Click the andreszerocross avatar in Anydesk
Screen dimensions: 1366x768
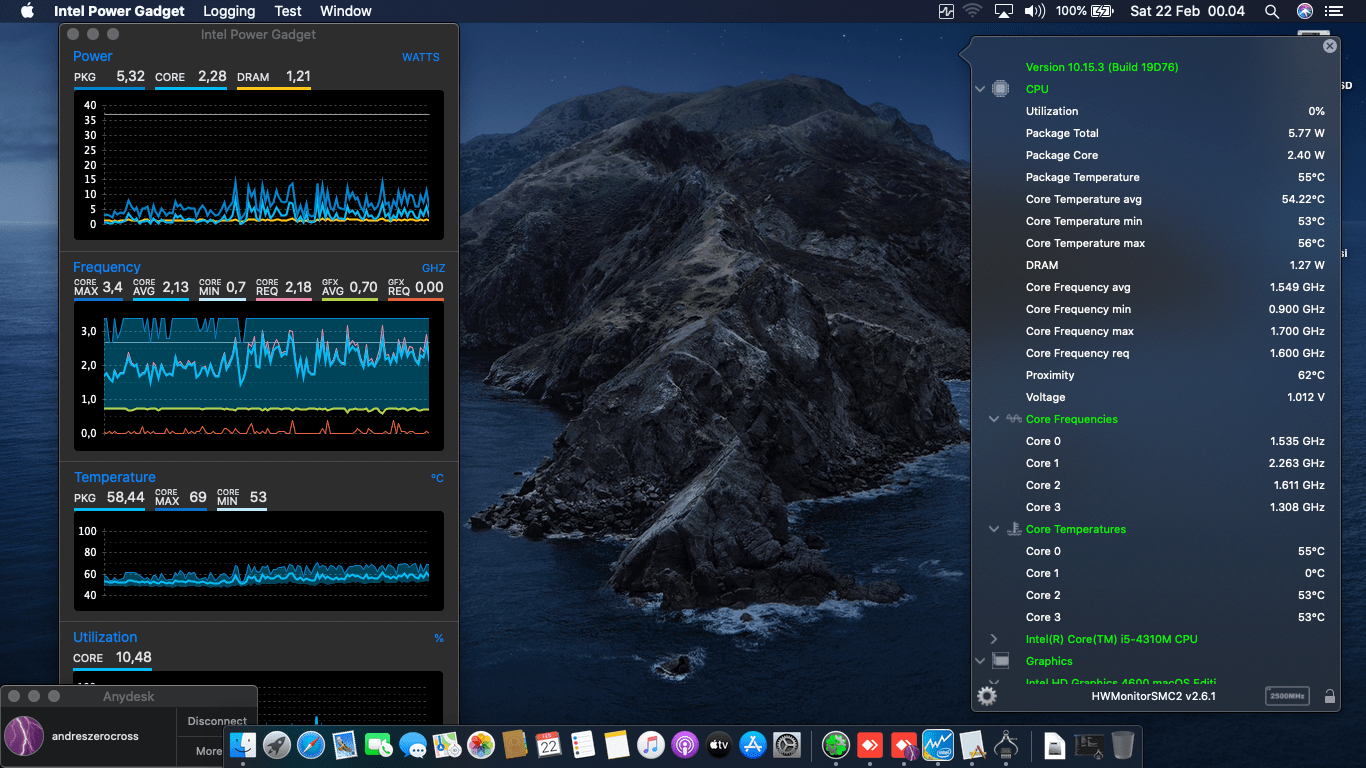pyautogui.click(x=24, y=736)
